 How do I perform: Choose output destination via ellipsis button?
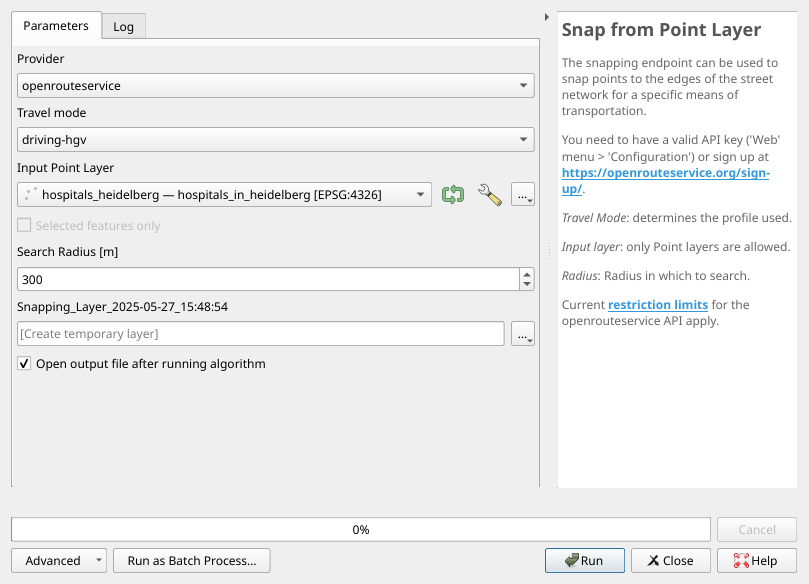pyautogui.click(x=523, y=334)
